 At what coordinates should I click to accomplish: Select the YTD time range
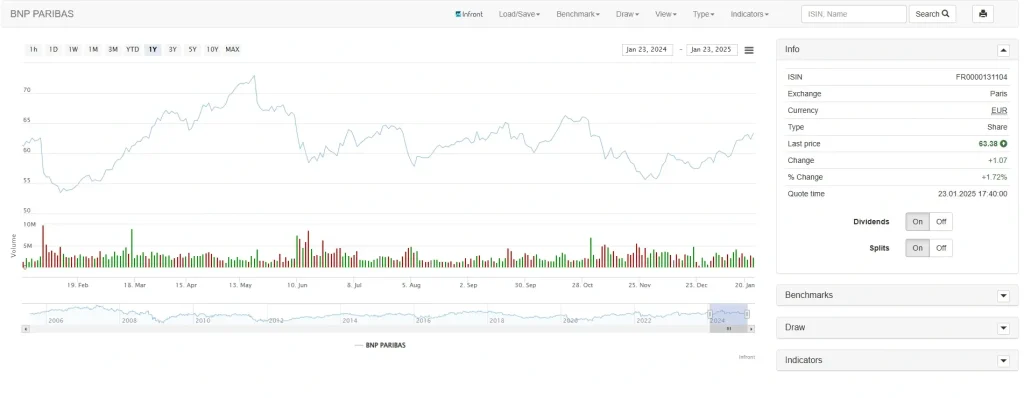pos(133,50)
